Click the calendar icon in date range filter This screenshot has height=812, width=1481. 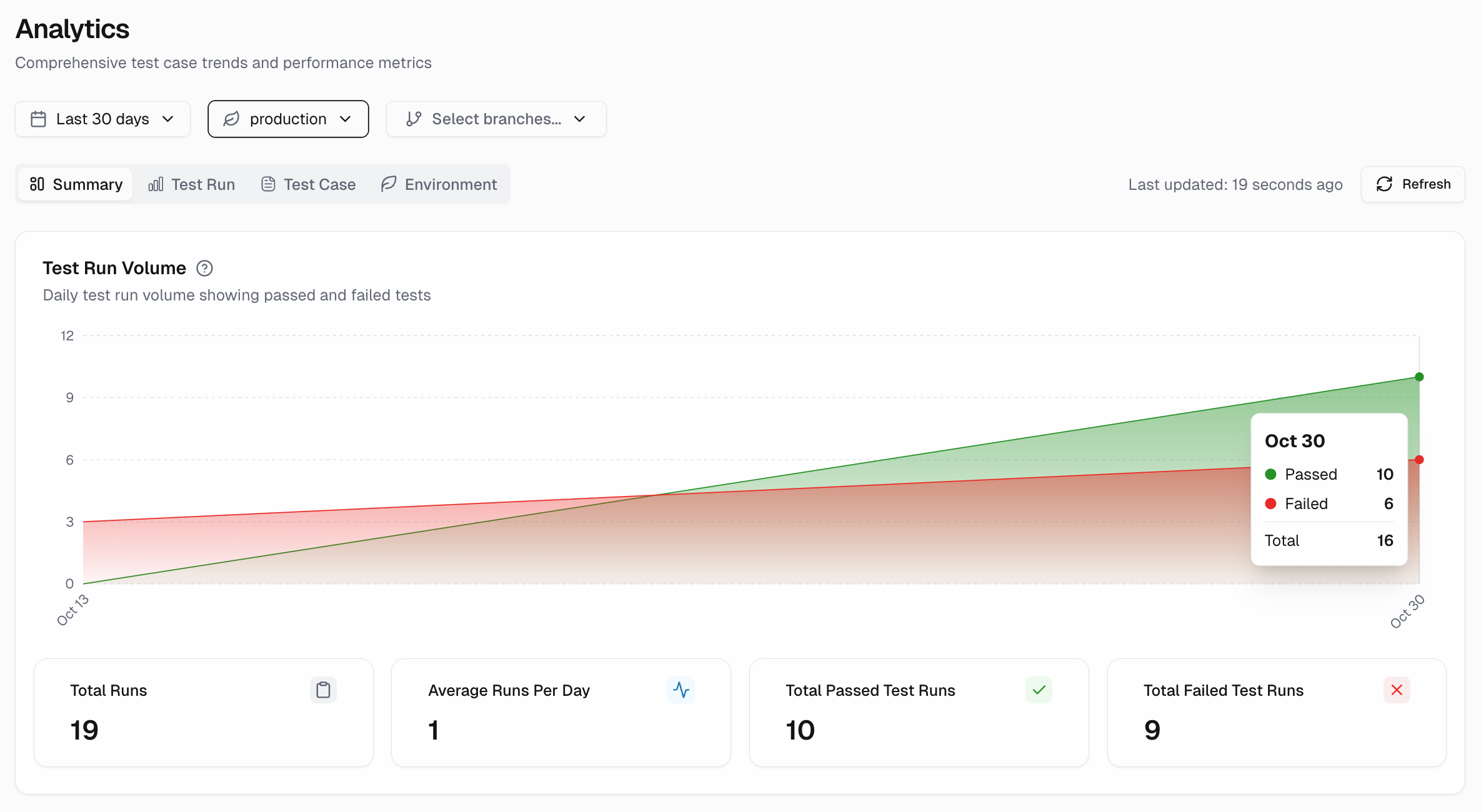[38, 119]
